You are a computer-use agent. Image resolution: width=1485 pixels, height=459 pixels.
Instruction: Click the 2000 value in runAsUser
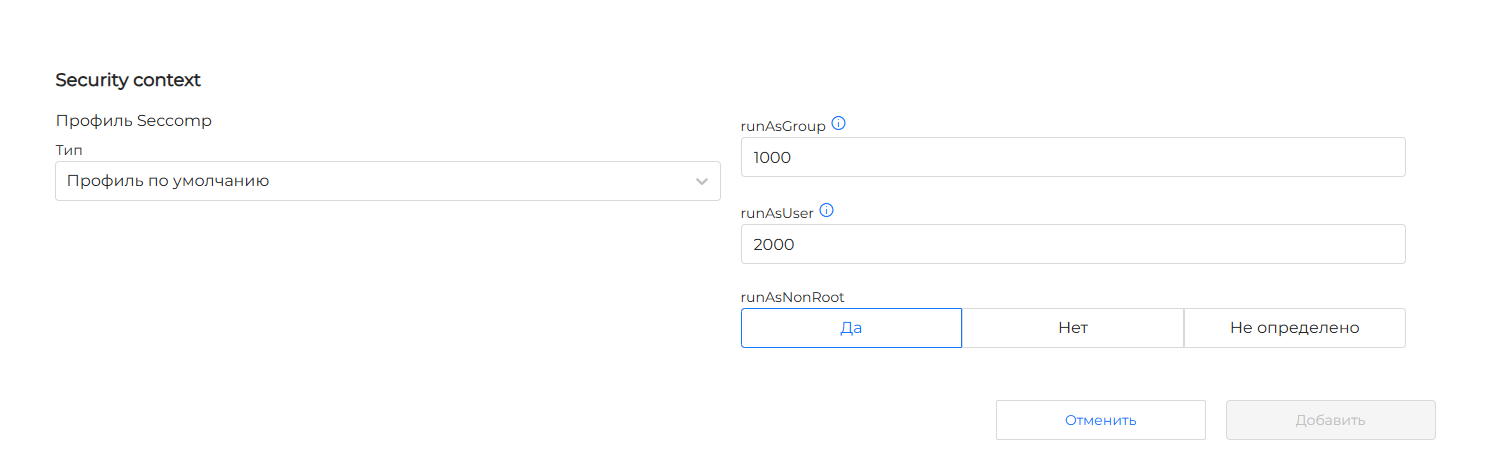pos(774,245)
